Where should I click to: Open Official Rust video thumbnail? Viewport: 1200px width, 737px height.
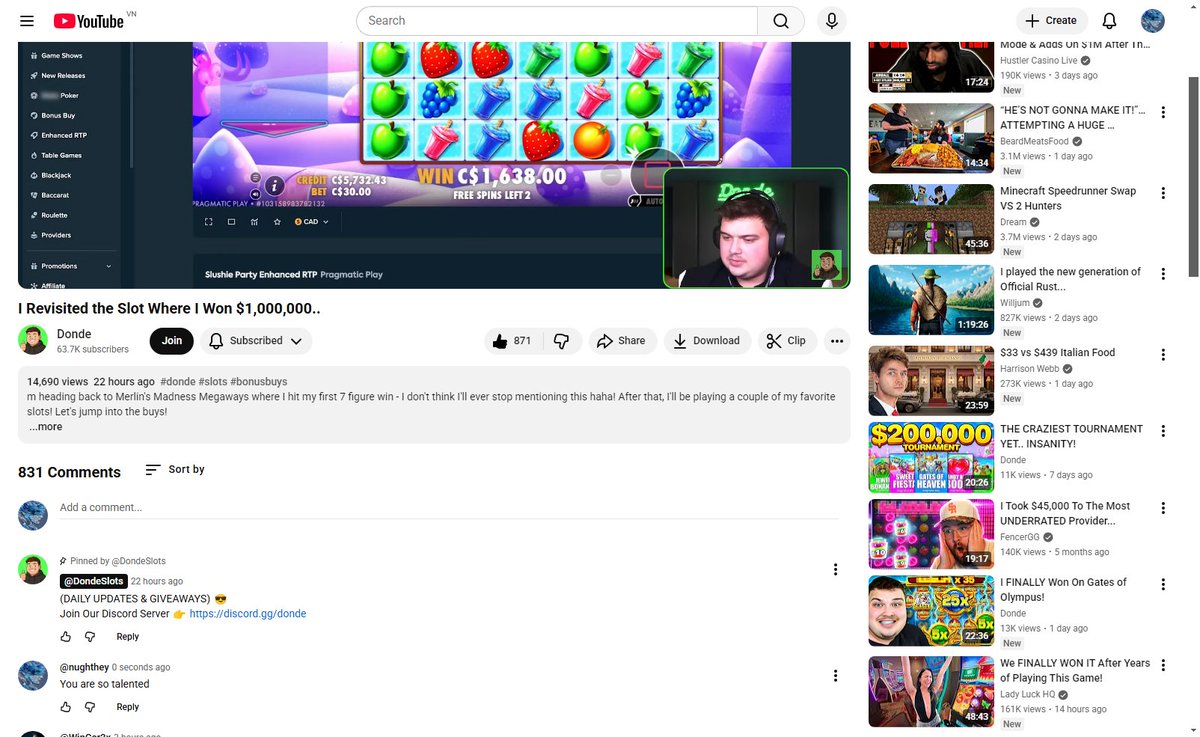(x=931, y=300)
